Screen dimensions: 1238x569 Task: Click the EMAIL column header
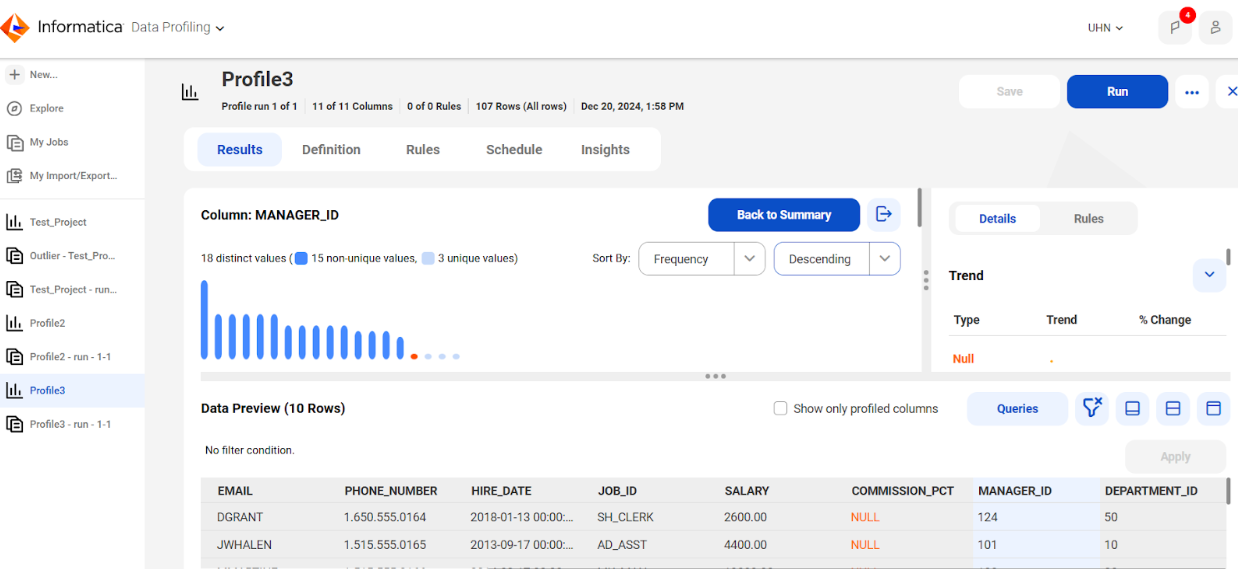click(235, 491)
